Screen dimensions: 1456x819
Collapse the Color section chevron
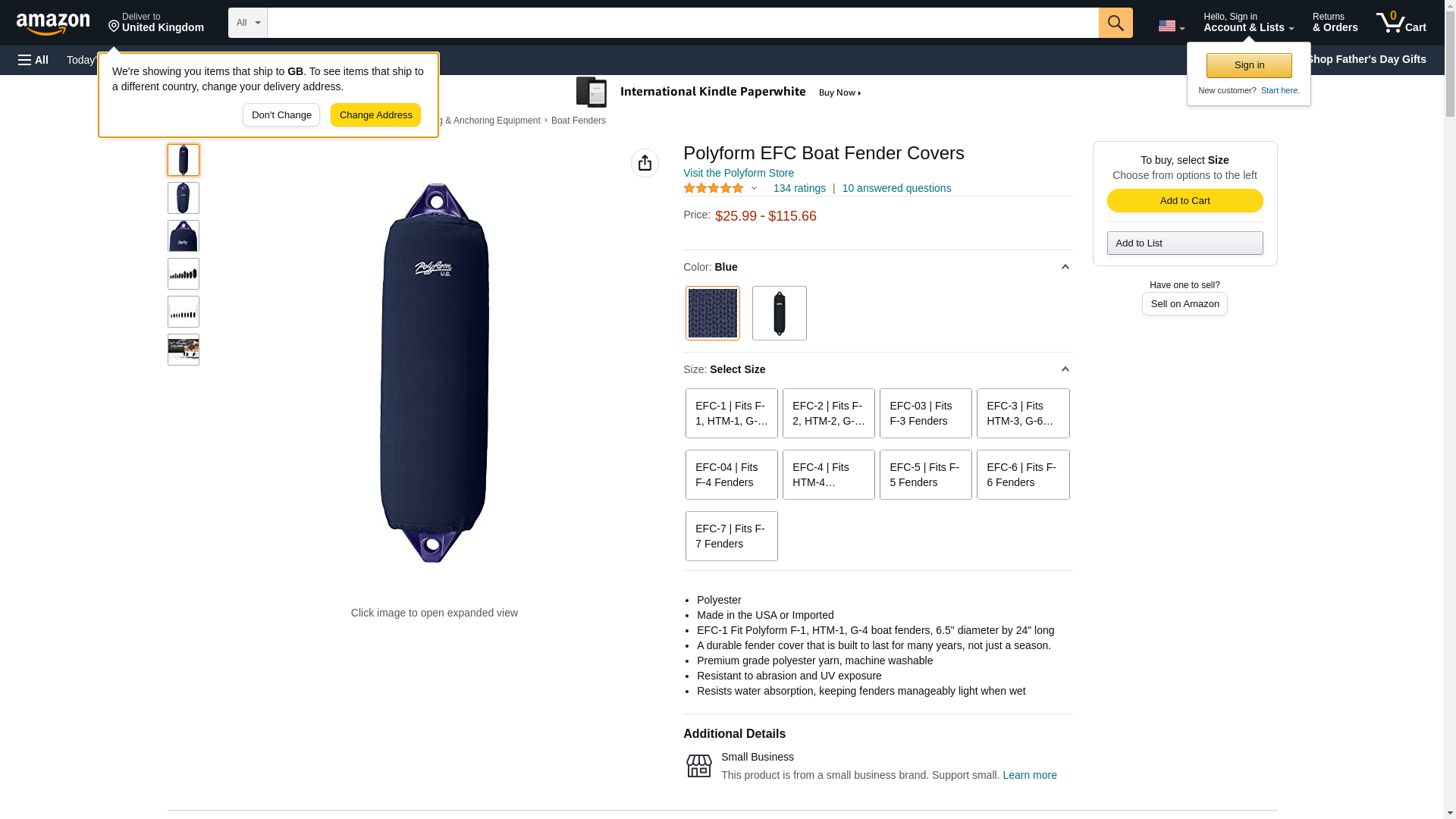coord(1065,267)
